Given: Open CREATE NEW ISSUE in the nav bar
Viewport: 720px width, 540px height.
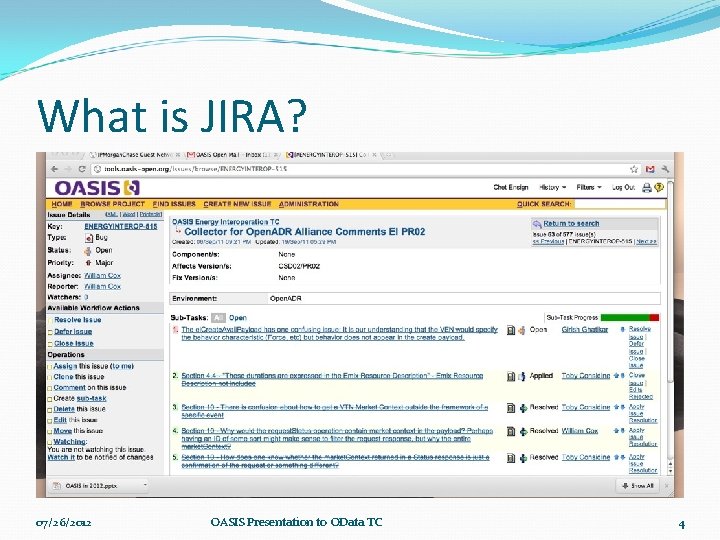Looking at the screenshot, I should click(237, 204).
